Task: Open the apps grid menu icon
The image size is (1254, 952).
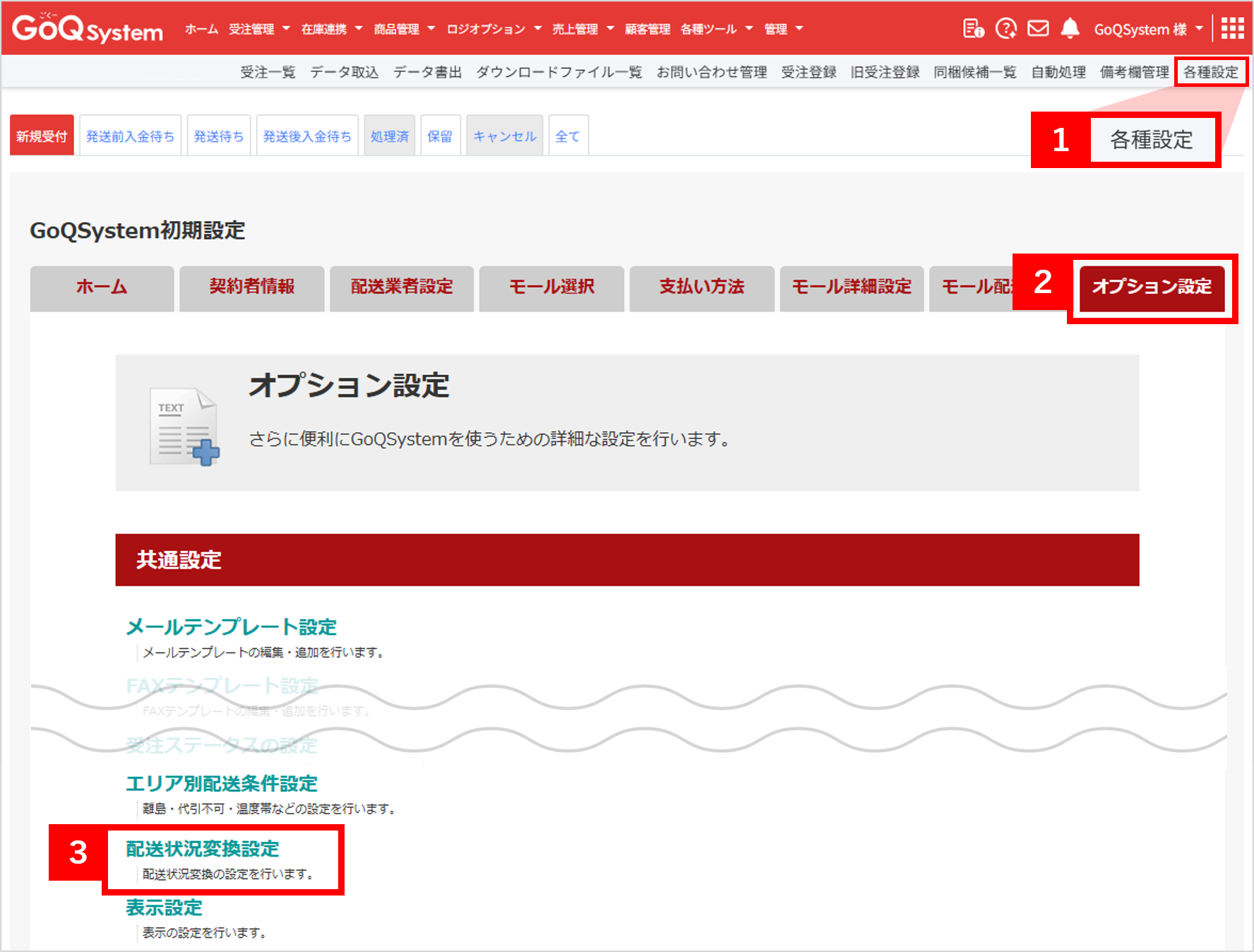Action: coord(1232,29)
